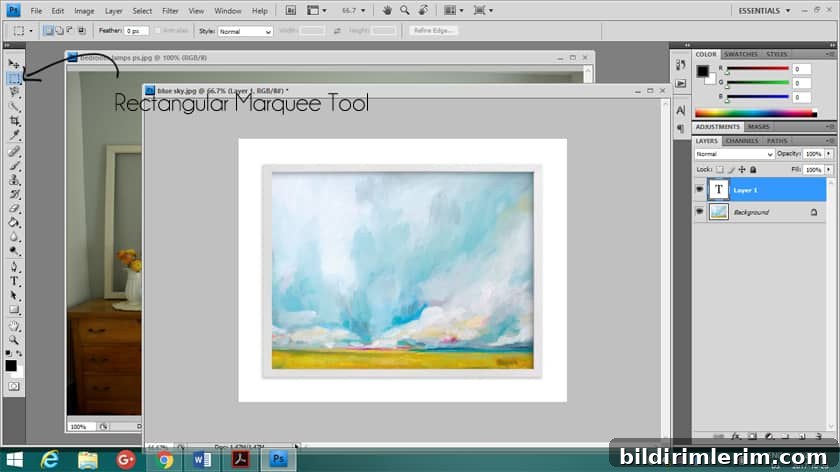Screen dimensions: 840x472
Task: Click the foreground color swatch in toolbox
Action: [11, 366]
